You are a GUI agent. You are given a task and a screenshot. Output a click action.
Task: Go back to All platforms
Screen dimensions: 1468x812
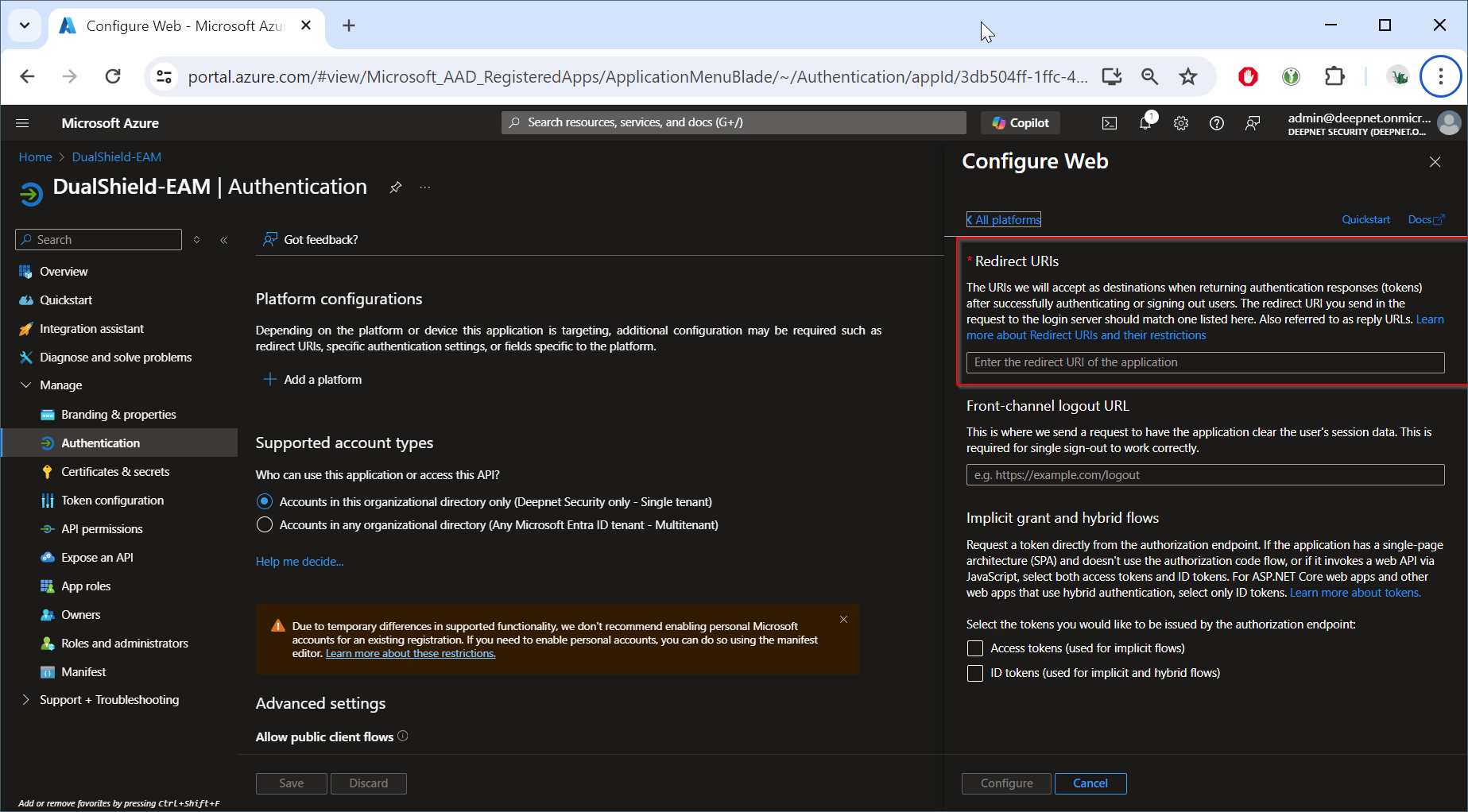click(x=1004, y=220)
